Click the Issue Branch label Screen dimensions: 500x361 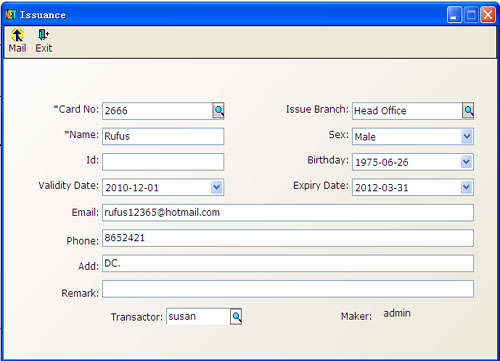[x=317, y=109]
